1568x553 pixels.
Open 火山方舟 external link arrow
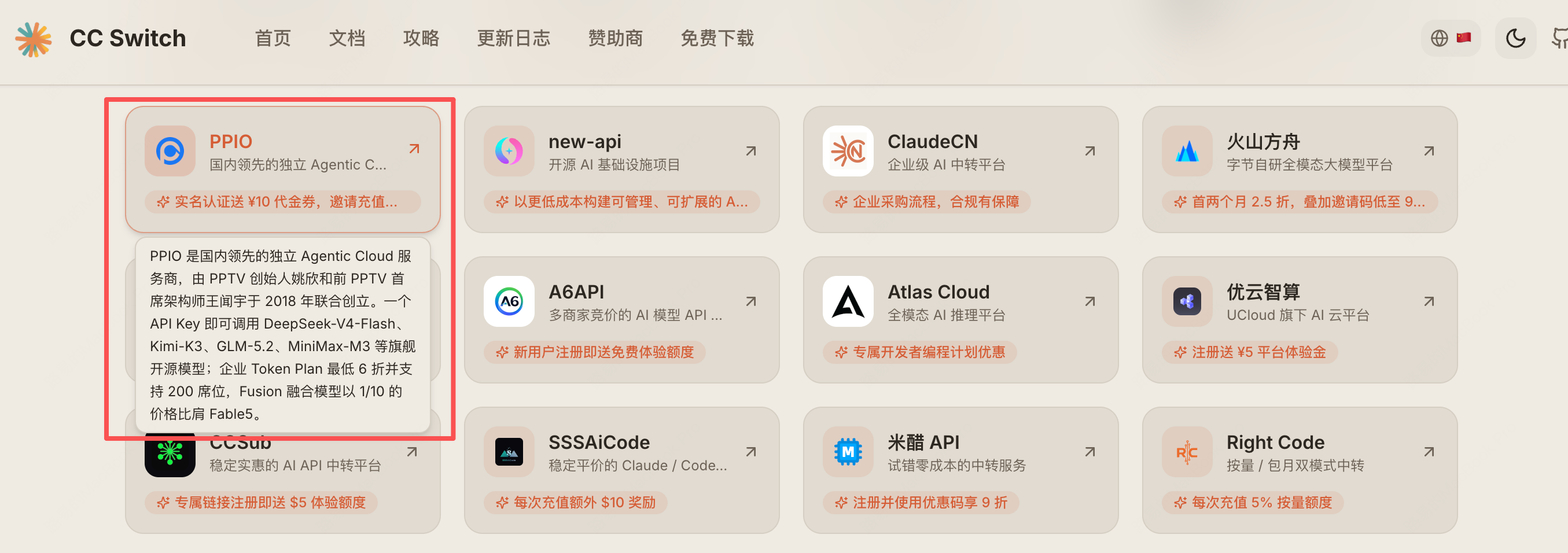(x=1429, y=151)
